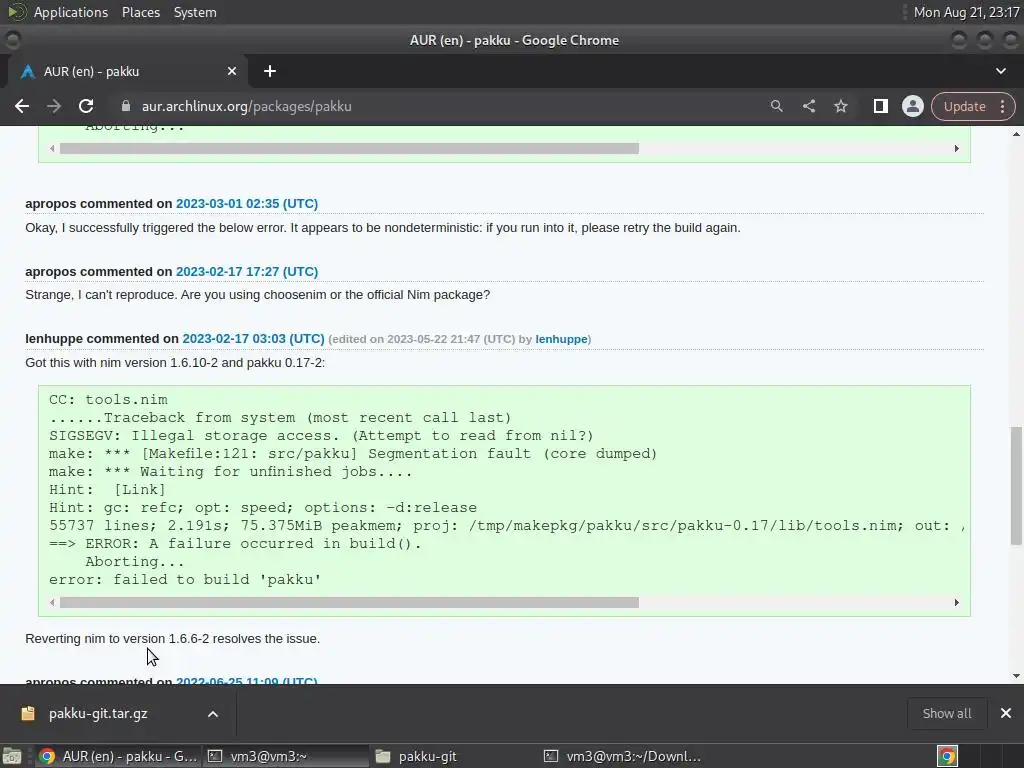Open the Chrome profile avatar
The image size is (1024, 768).
pos(912,106)
